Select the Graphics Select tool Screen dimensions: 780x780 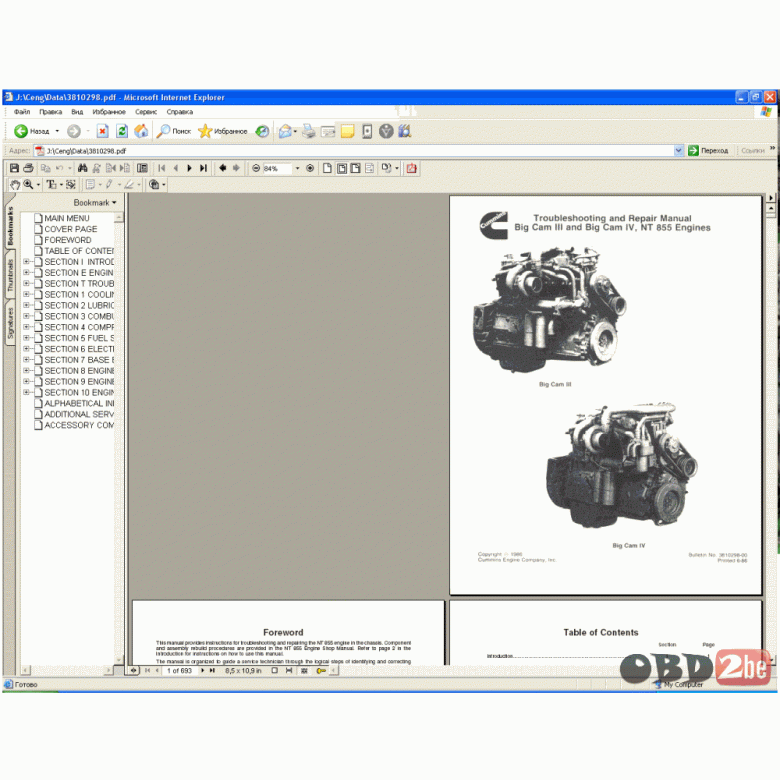tap(71, 185)
